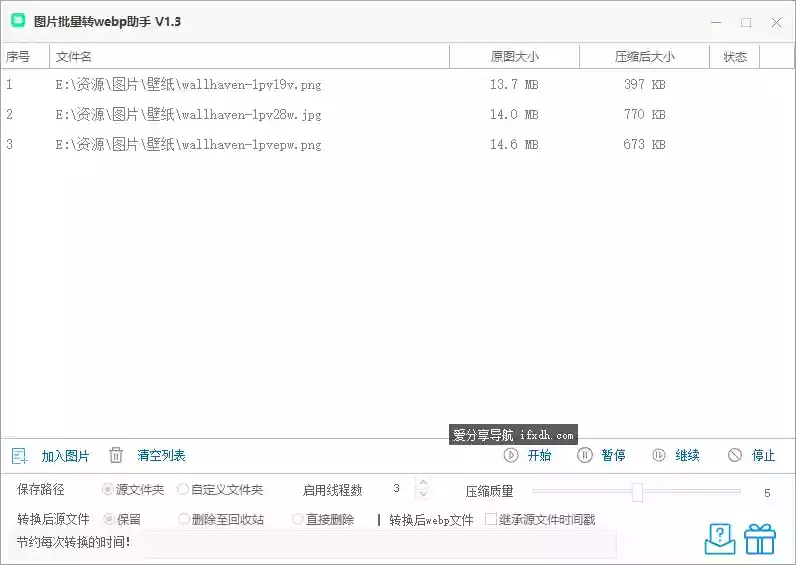Click the 暂停 button
The image size is (796, 565).
613,455
